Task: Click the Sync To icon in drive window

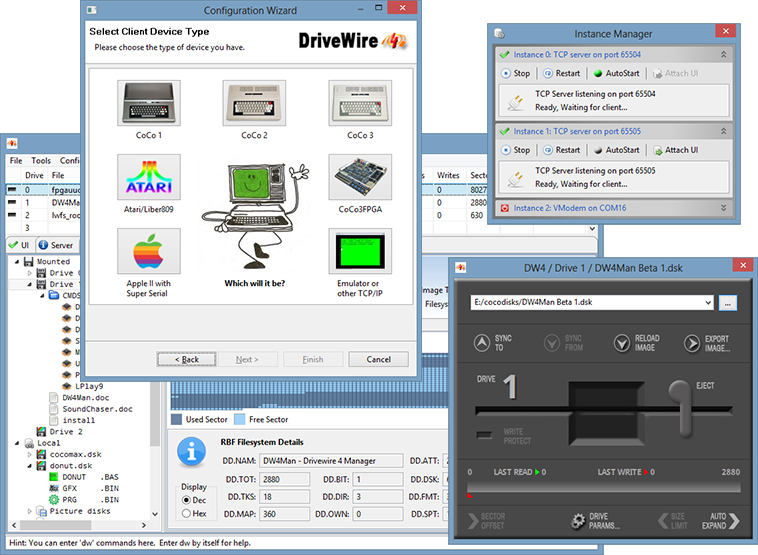Action: [x=481, y=343]
